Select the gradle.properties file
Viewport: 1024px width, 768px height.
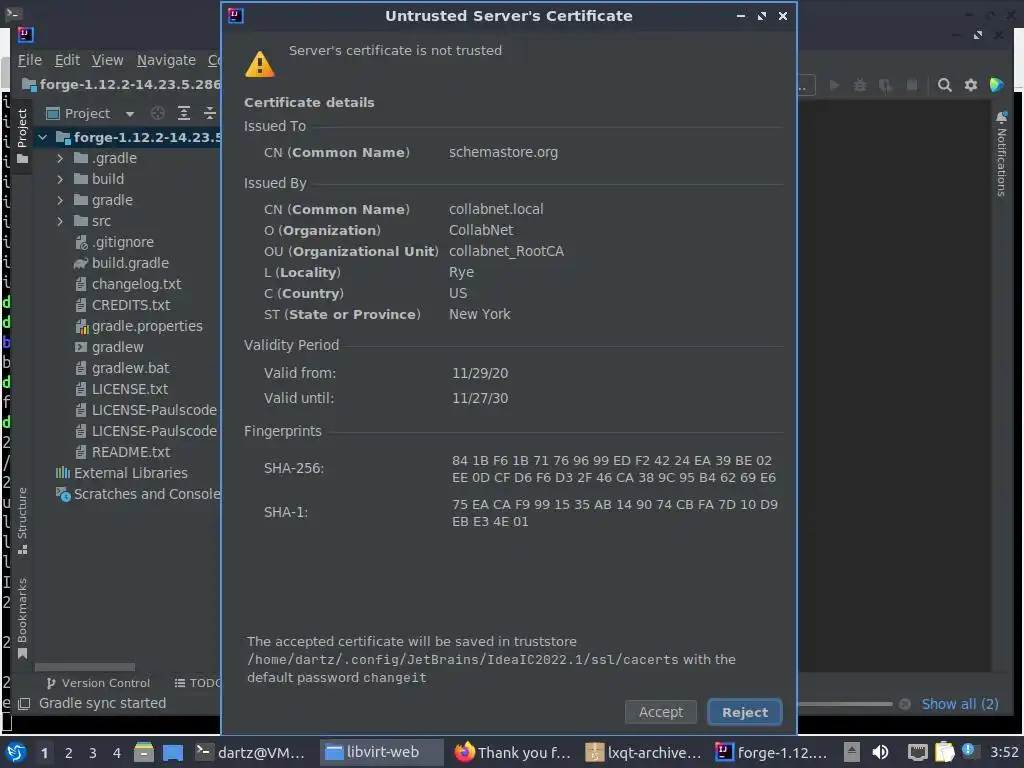point(146,326)
